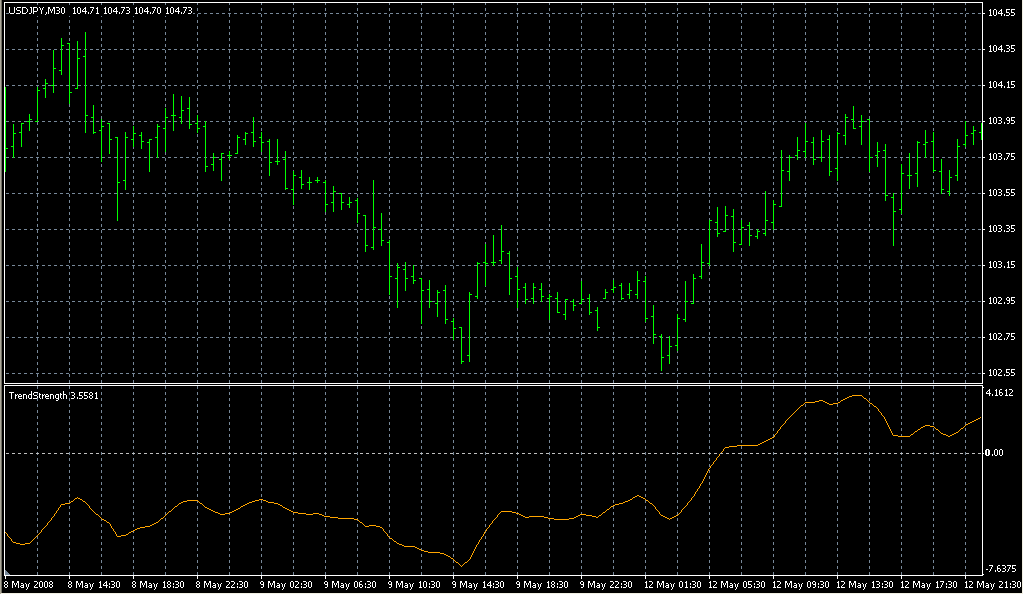Viewport: 1024px width, 594px height.
Task: Click the 12 May 09:30 time label
Action: (x=801, y=585)
